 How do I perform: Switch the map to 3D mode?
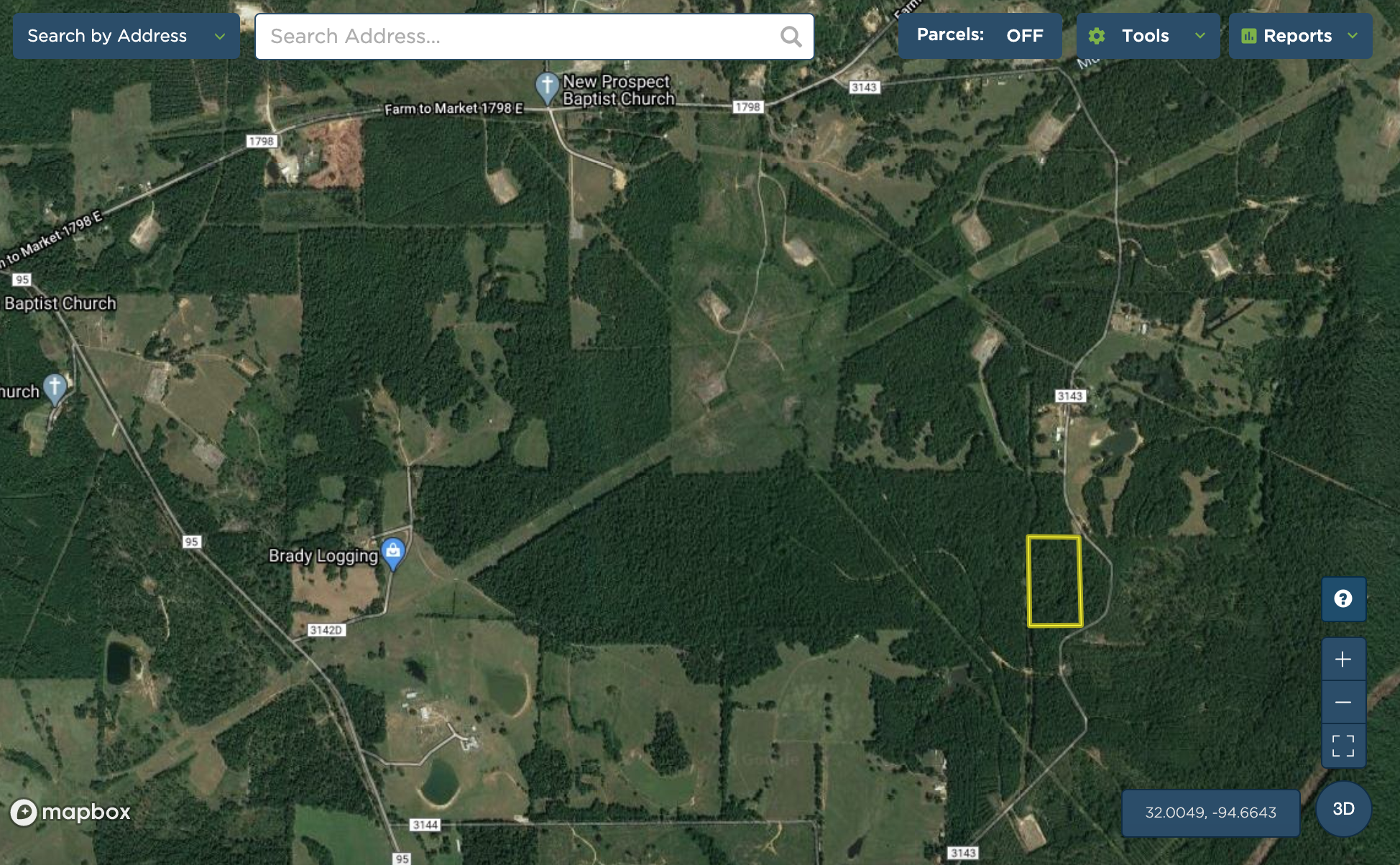1343,809
